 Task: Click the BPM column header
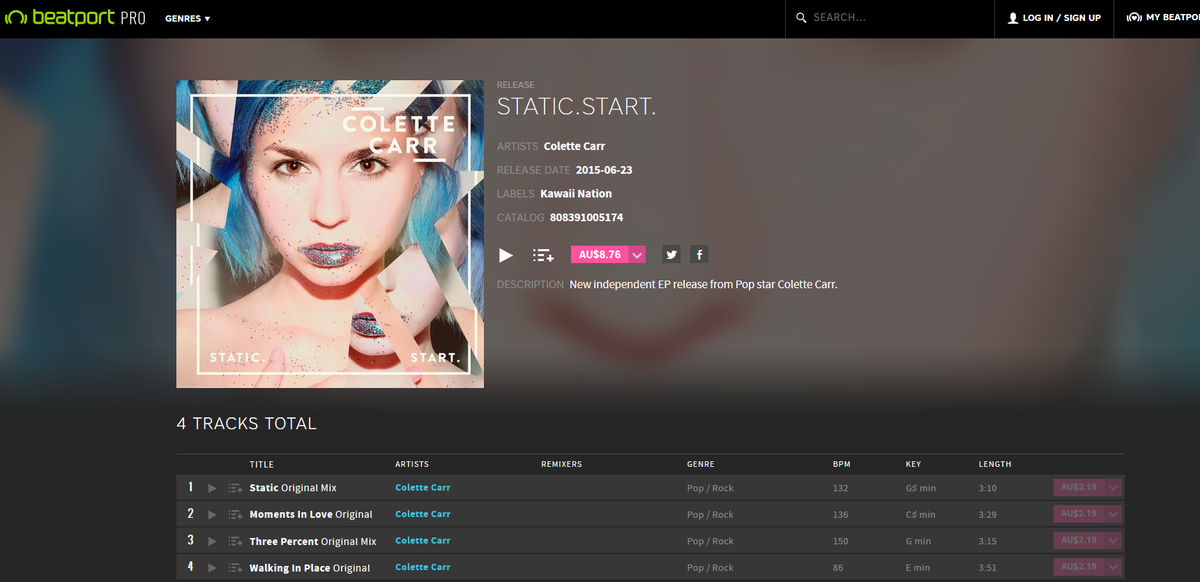point(841,464)
